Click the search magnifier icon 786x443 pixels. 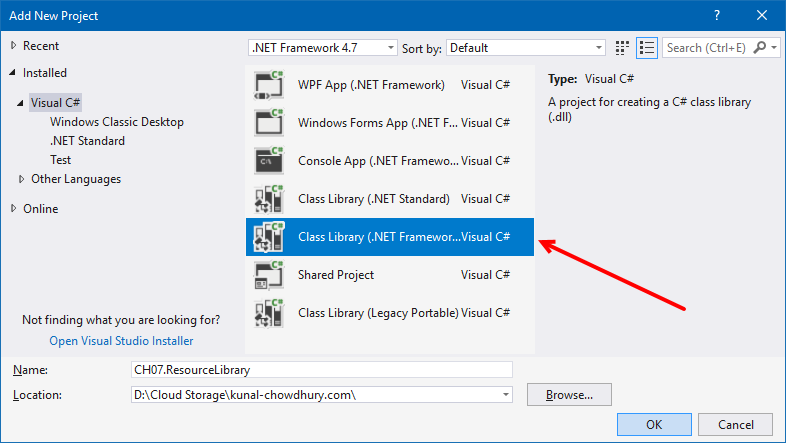pos(759,48)
